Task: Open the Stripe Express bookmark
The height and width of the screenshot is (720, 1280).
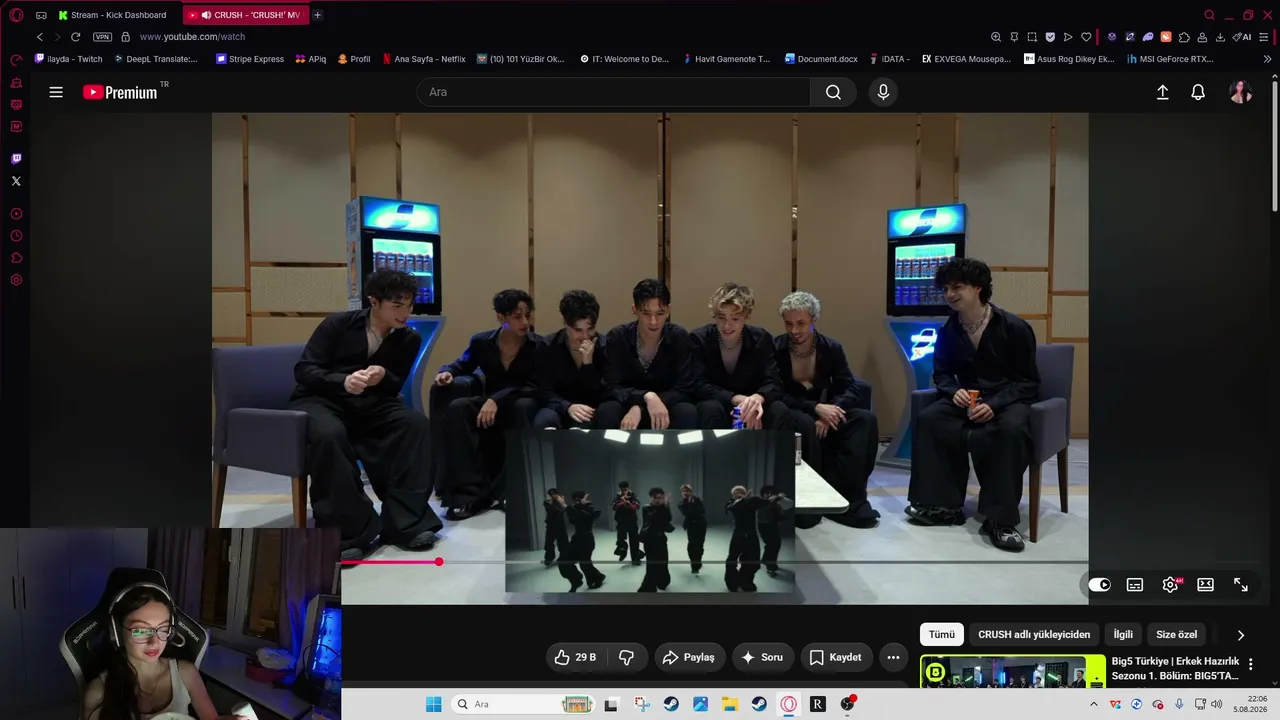Action: pyautogui.click(x=250, y=59)
